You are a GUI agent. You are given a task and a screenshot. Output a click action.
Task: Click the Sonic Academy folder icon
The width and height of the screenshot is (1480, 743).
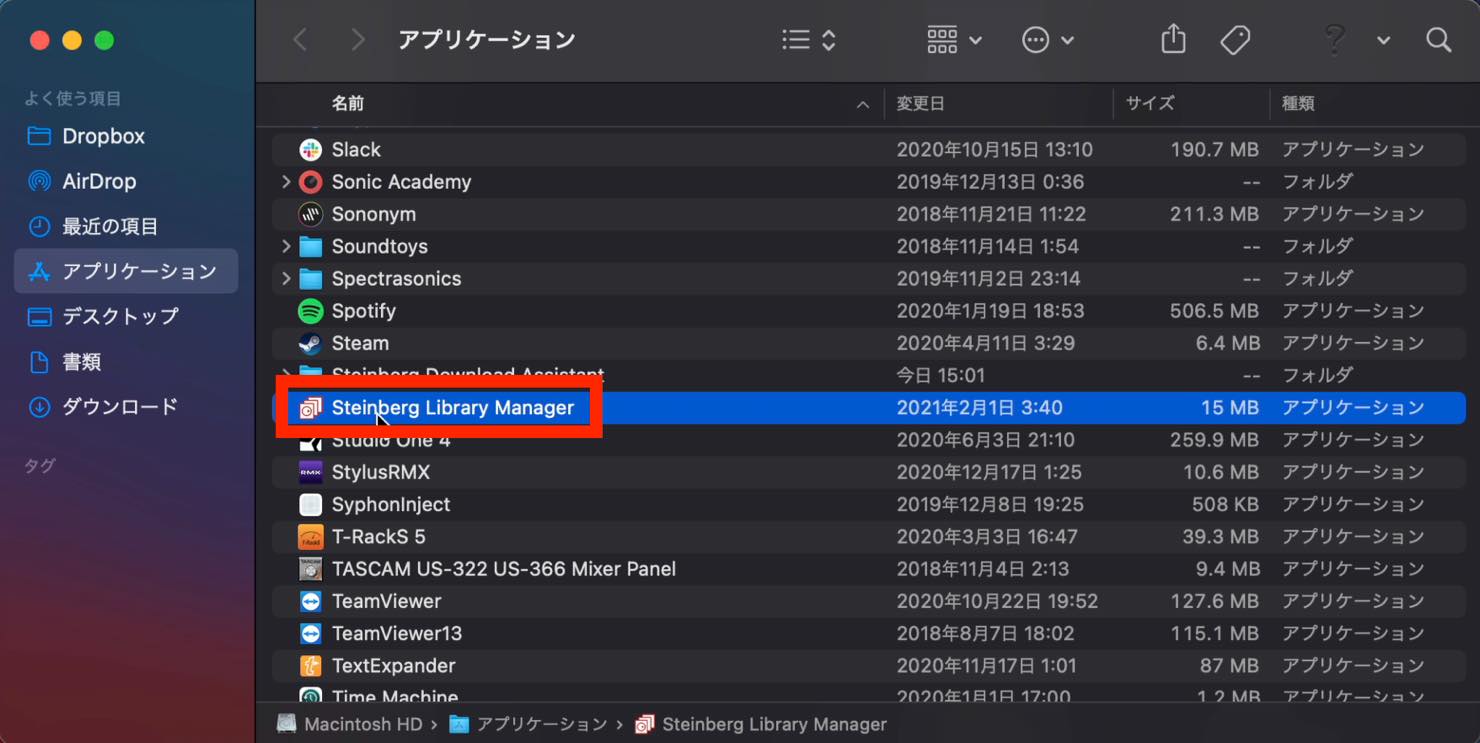(x=311, y=182)
